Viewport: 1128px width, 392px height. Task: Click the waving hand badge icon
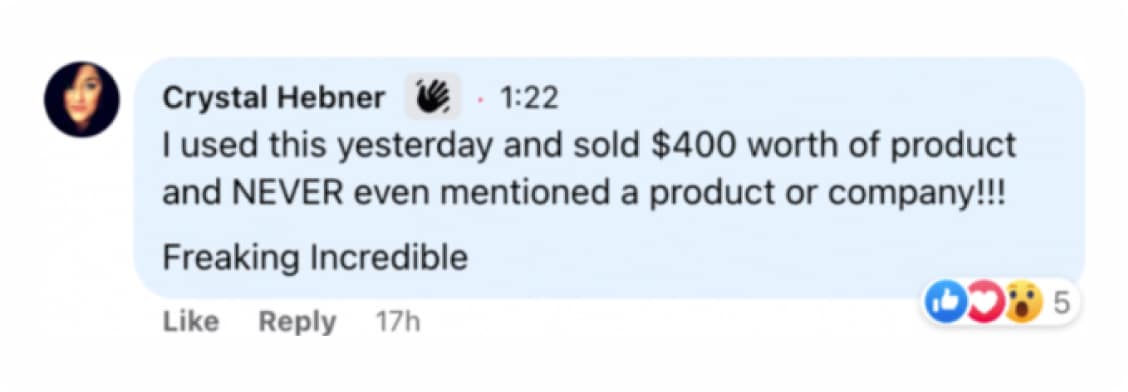pos(432,96)
